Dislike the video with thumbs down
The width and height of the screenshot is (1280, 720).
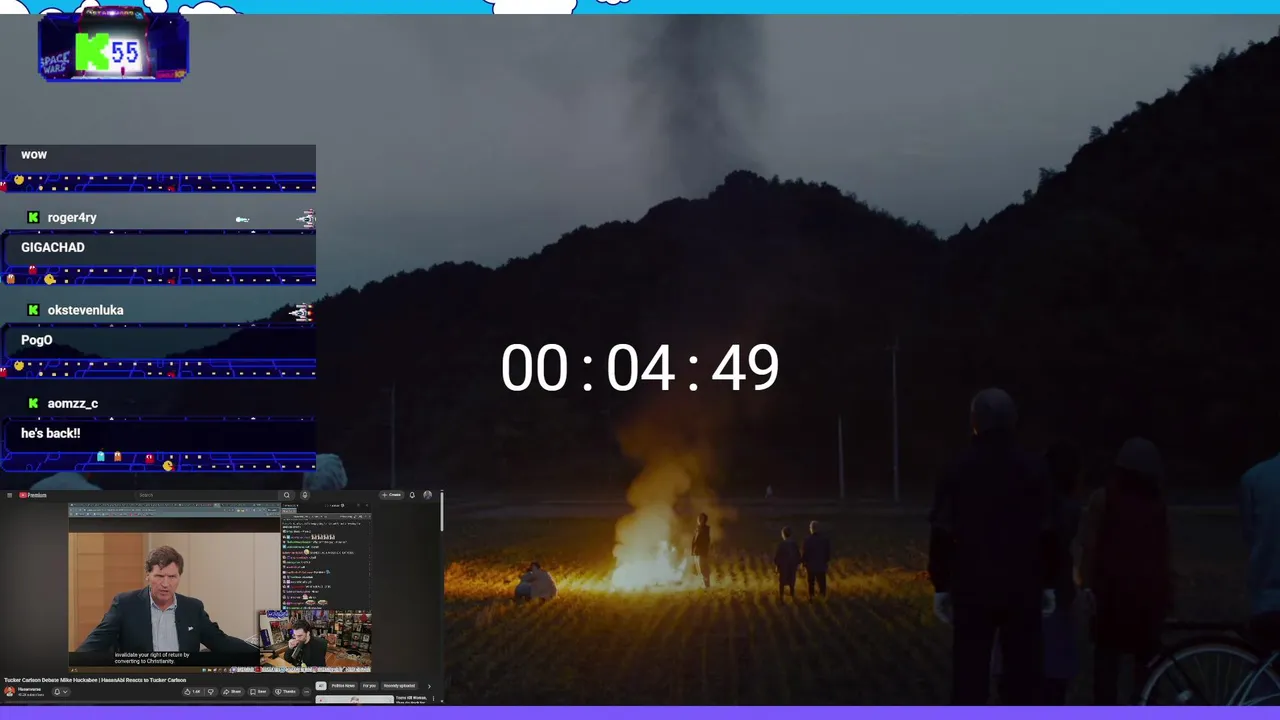[210, 692]
